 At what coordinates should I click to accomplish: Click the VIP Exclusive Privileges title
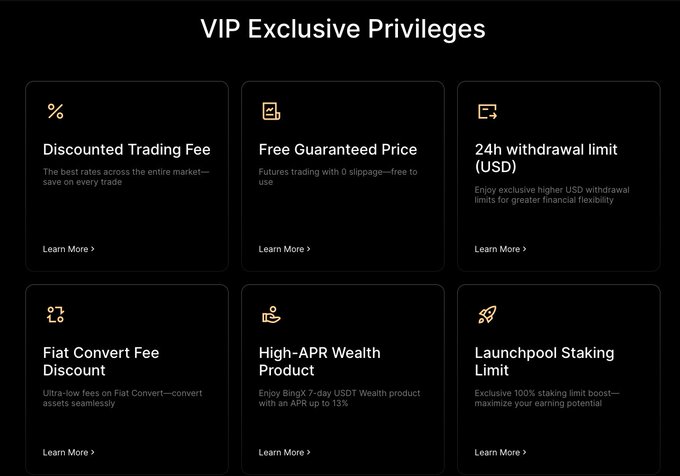[343, 28]
